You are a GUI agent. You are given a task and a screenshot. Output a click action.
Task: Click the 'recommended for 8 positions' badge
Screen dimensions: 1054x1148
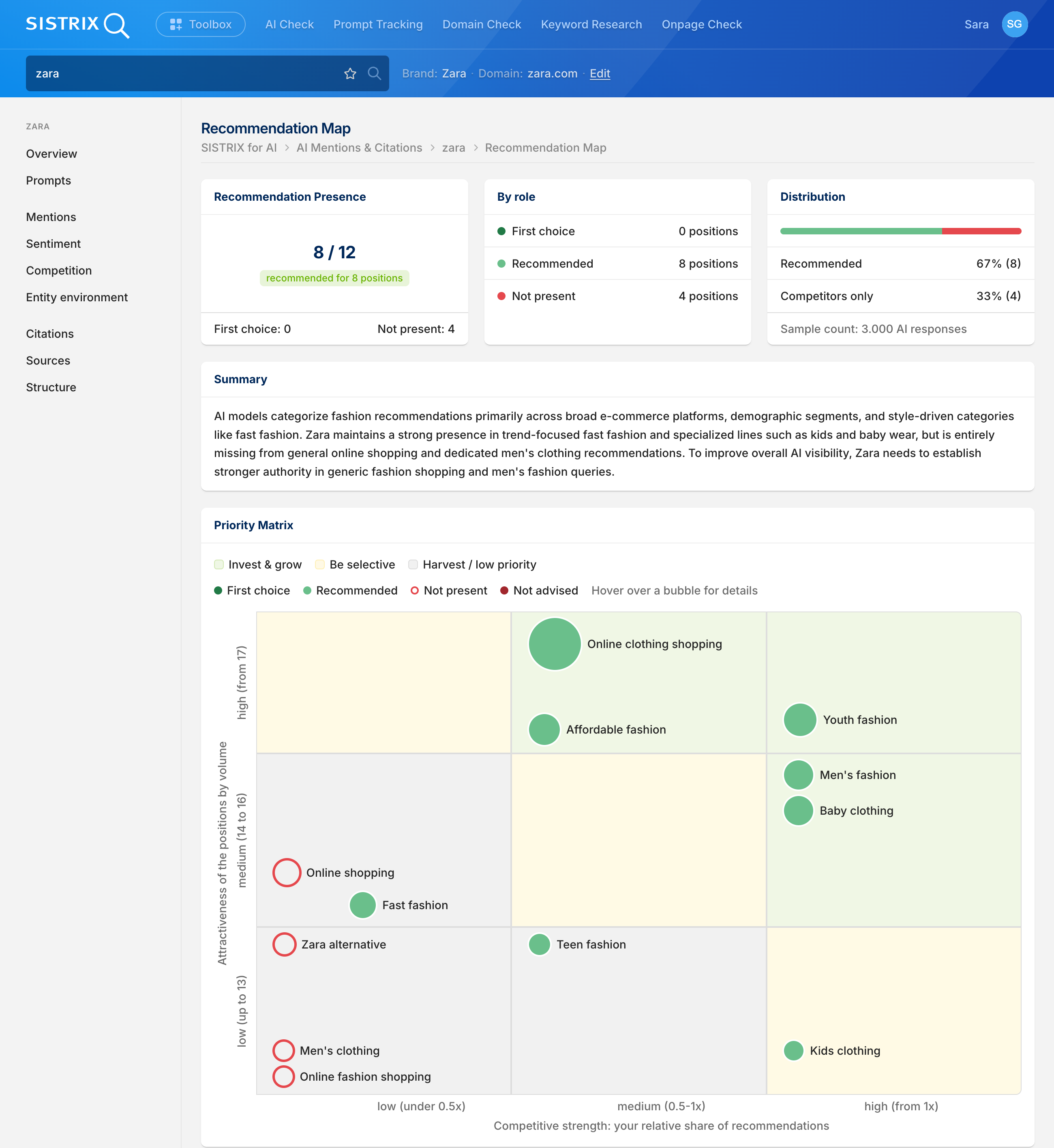pyautogui.click(x=334, y=279)
